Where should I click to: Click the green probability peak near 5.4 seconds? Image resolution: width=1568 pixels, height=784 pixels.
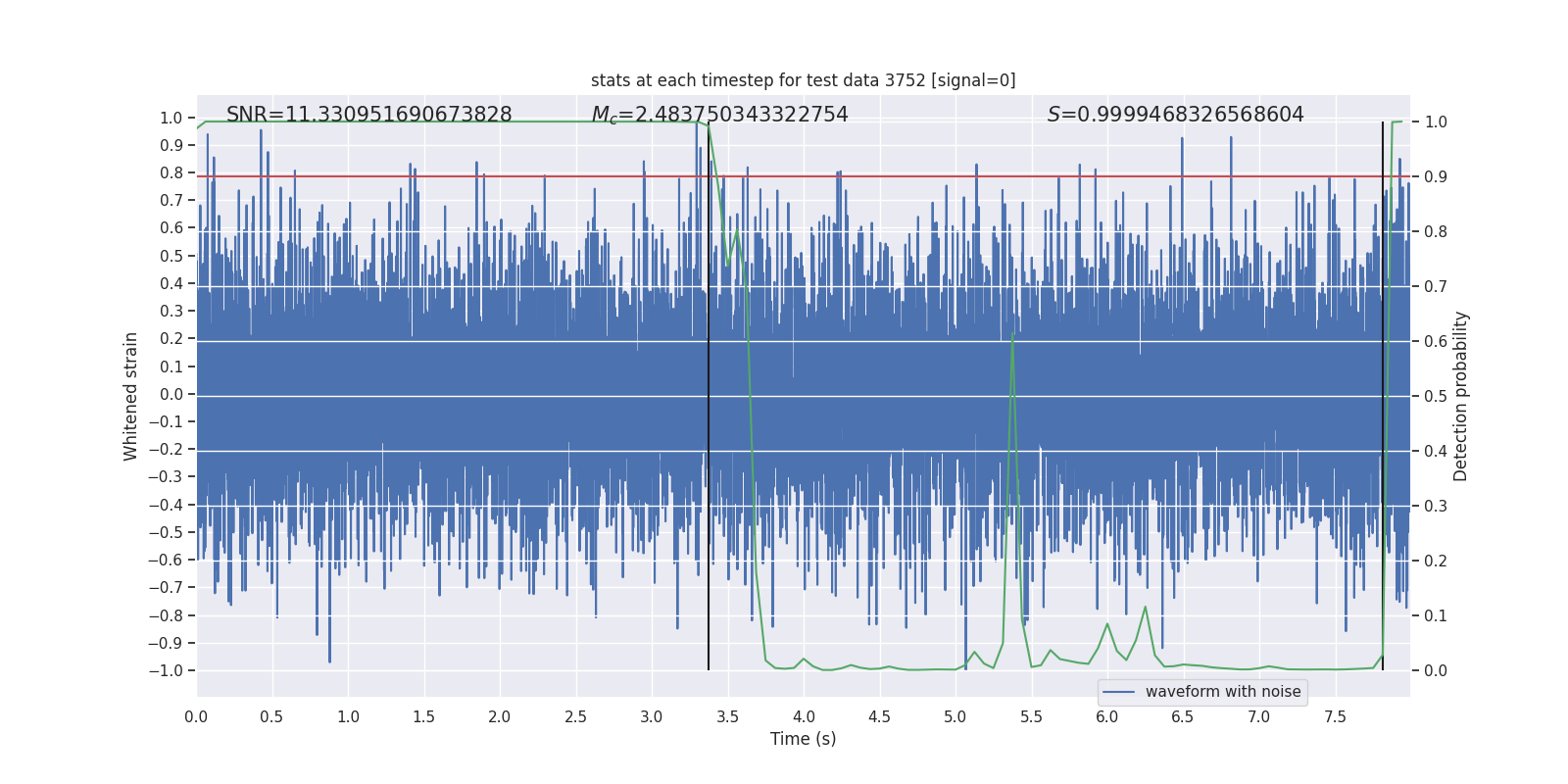[x=1012, y=335]
